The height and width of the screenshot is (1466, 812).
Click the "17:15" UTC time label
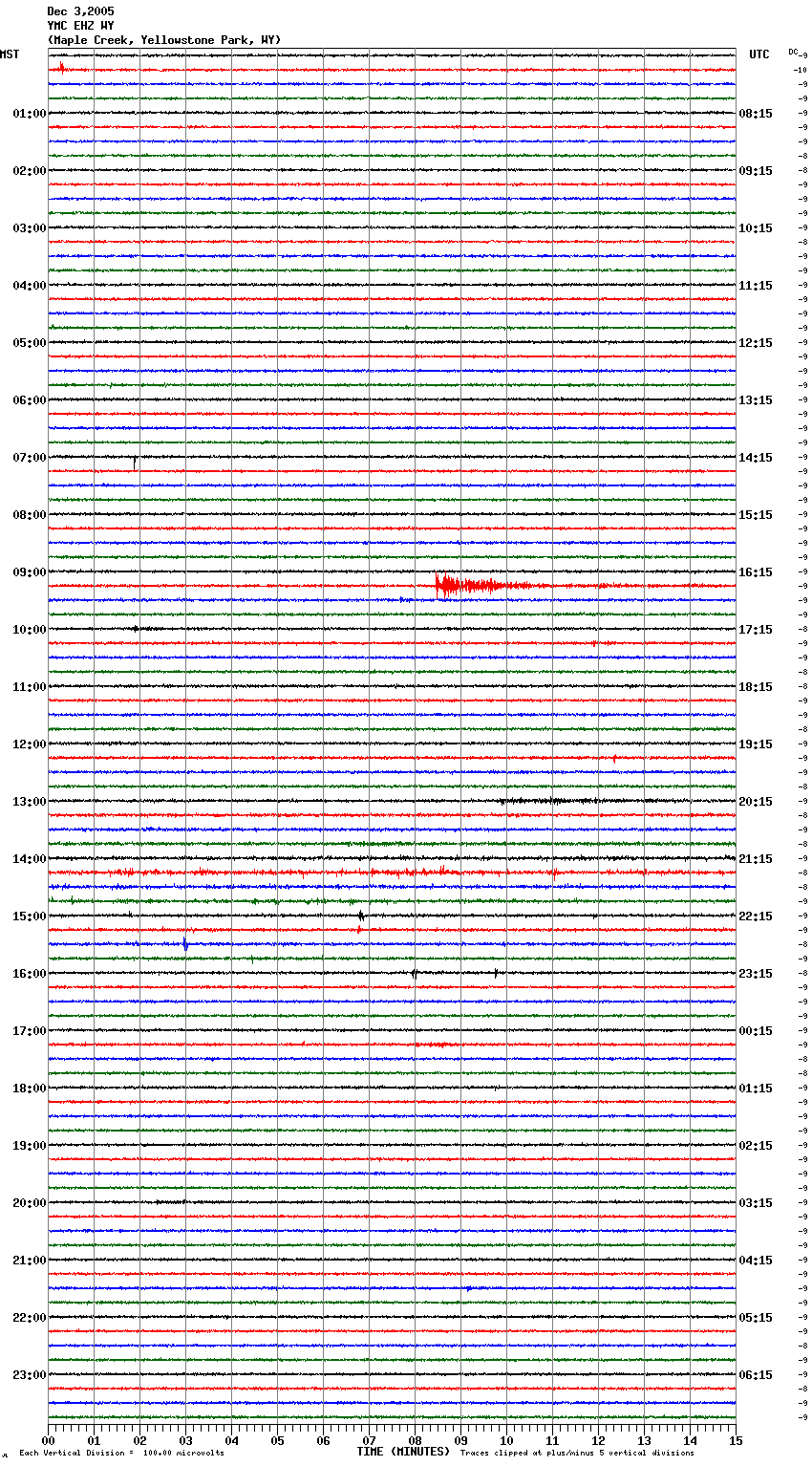pos(756,630)
